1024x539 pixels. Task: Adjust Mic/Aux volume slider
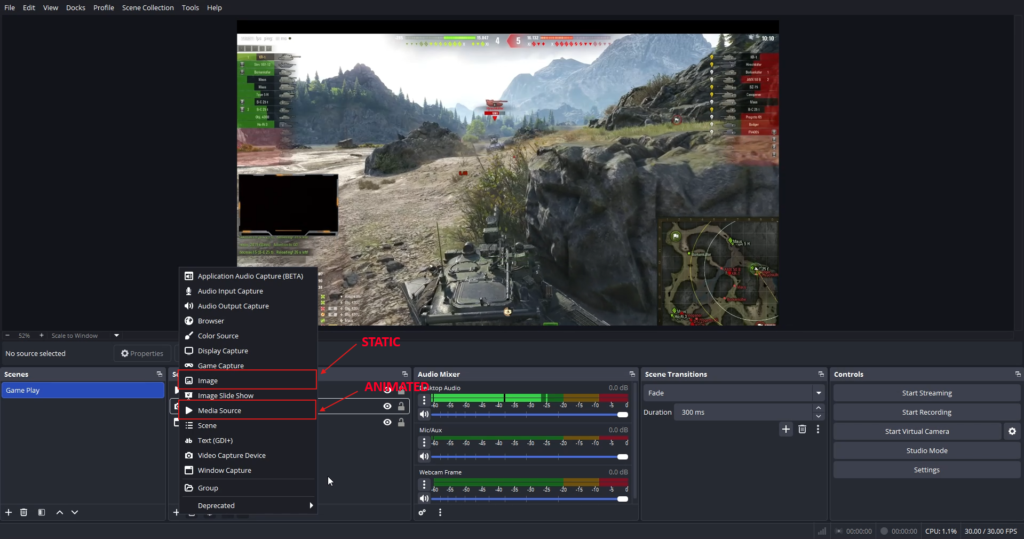click(530, 457)
